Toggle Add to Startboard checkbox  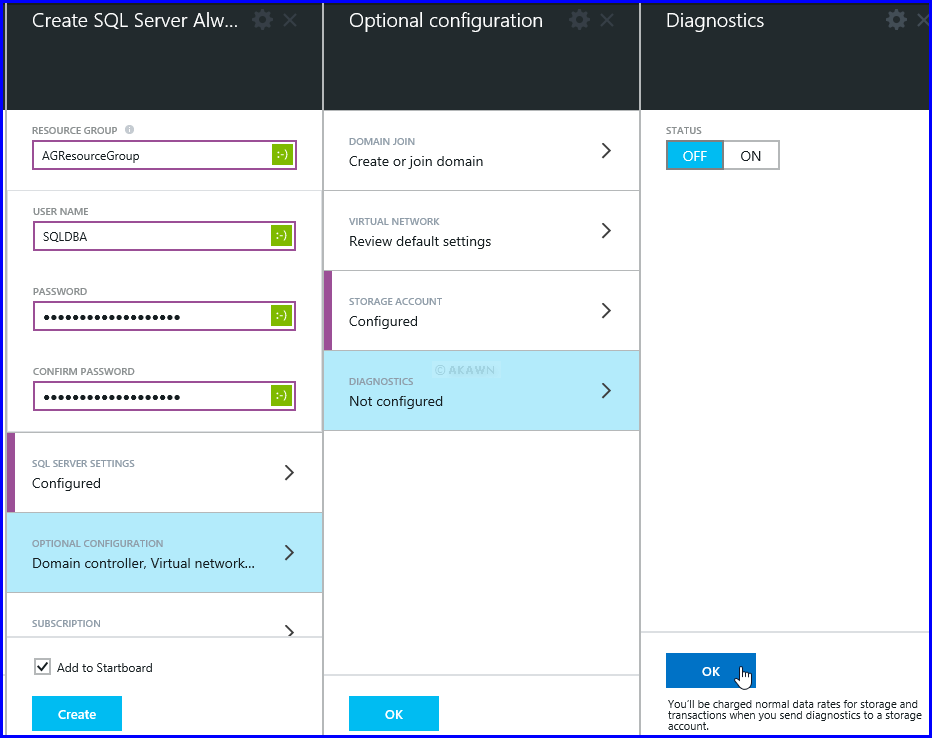click(42, 667)
